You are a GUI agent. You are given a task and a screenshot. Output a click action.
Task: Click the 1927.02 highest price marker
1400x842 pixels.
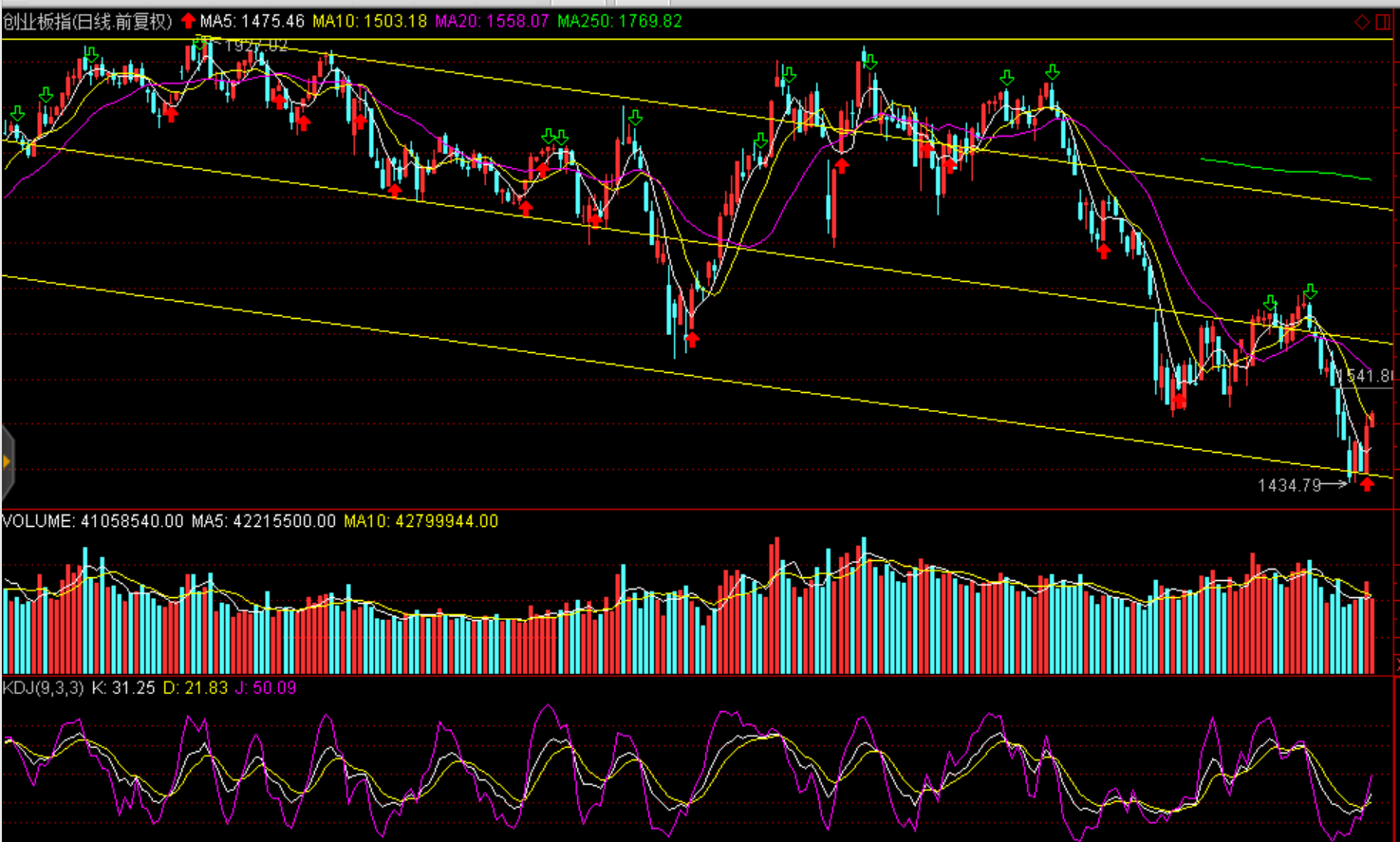[255, 45]
